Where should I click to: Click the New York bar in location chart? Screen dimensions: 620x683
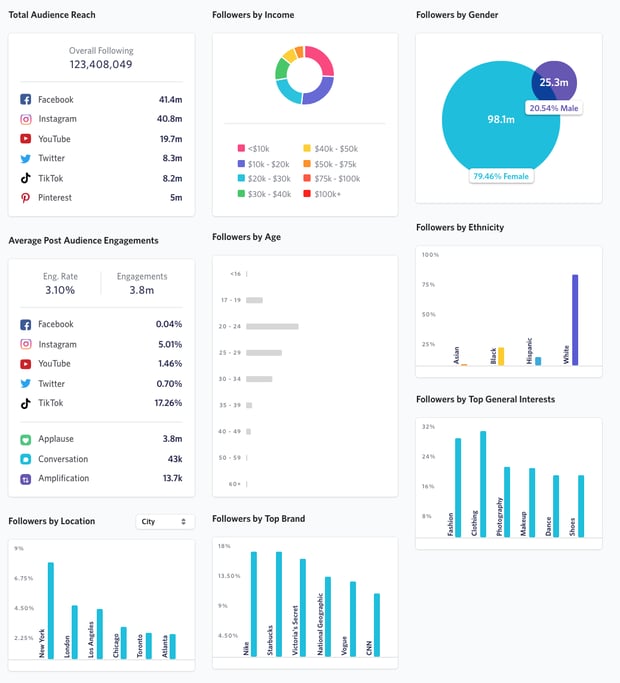coord(51,610)
